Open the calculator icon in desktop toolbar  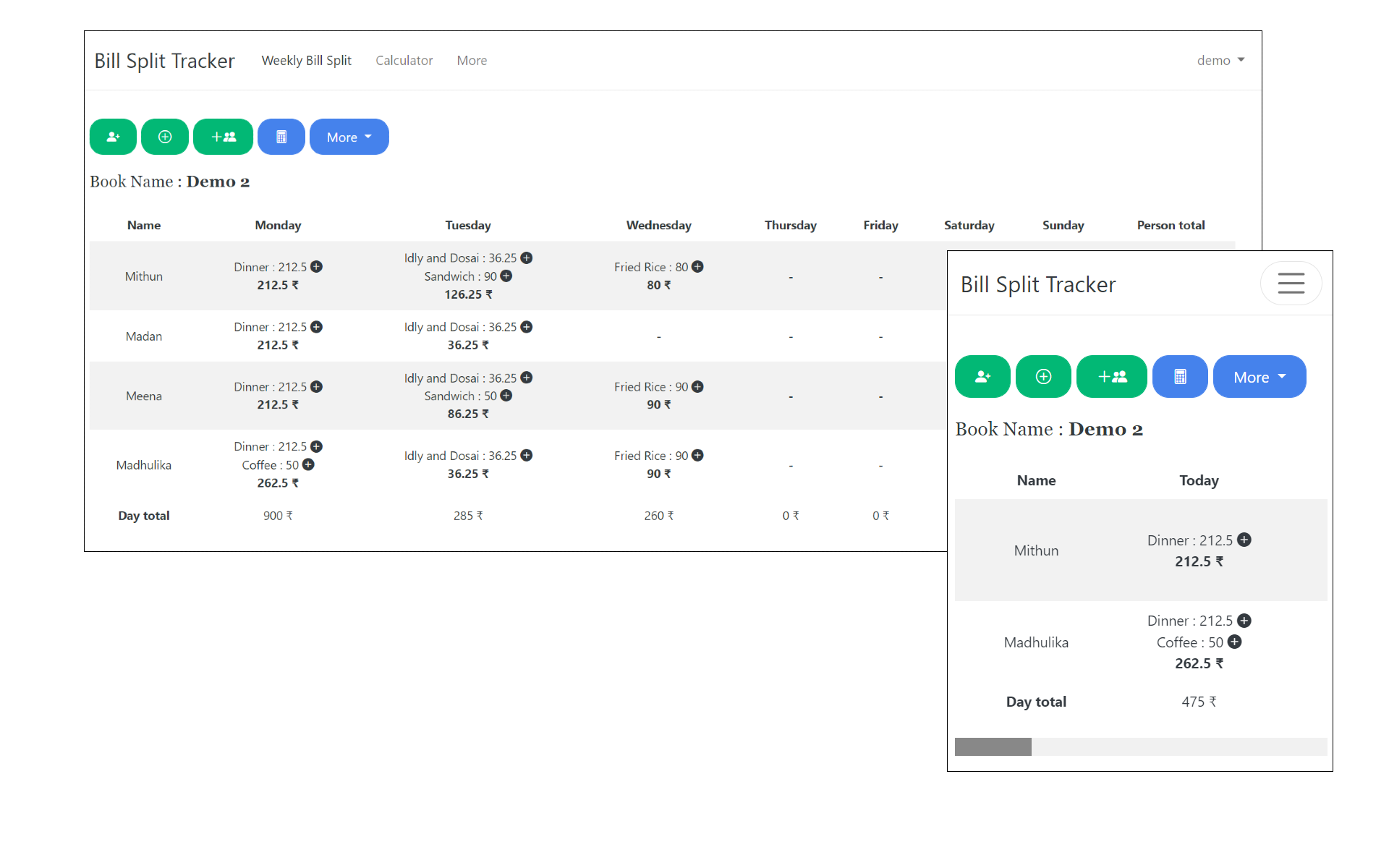281,137
